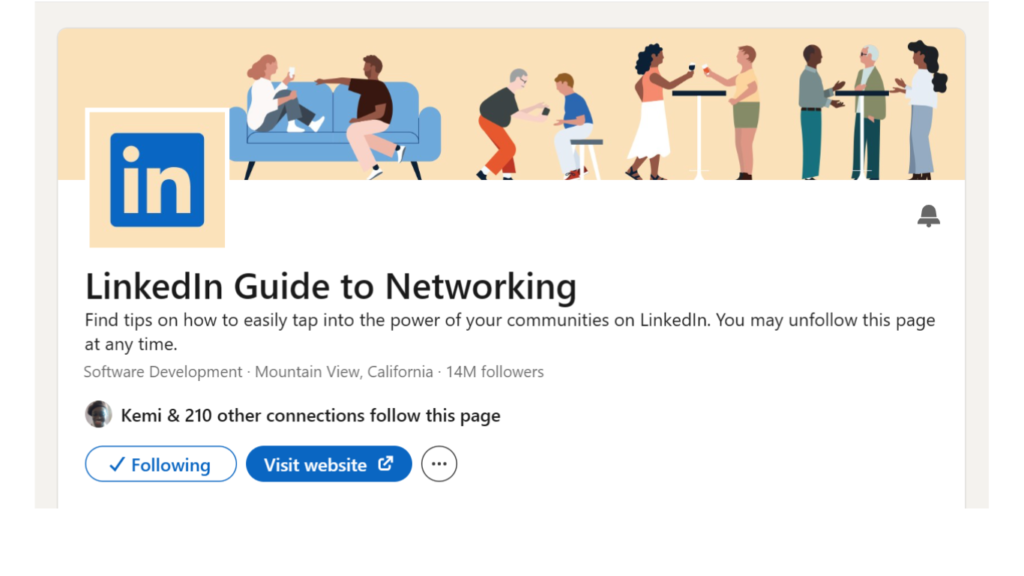This screenshot has width=1024, height=576.
Task: Expand additional page actions via ellipsis
Action: pyautogui.click(x=439, y=463)
